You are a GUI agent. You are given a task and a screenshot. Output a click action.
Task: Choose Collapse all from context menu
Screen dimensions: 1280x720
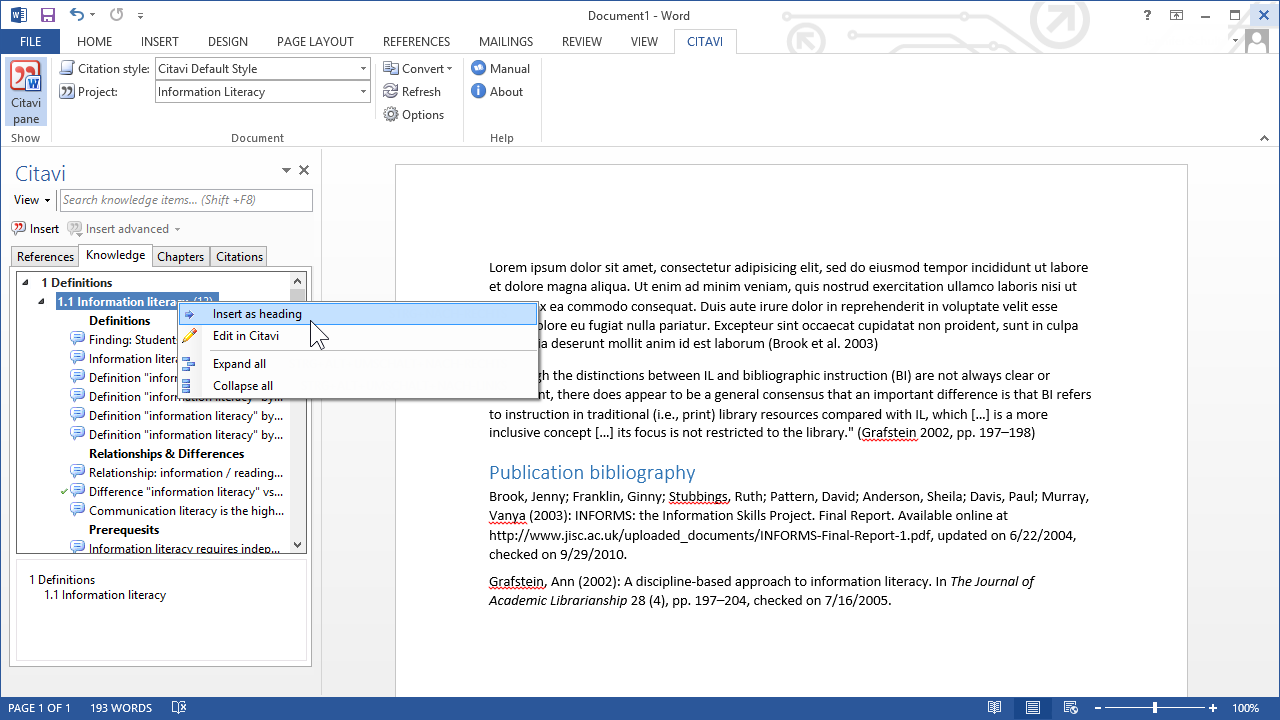pos(358,386)
